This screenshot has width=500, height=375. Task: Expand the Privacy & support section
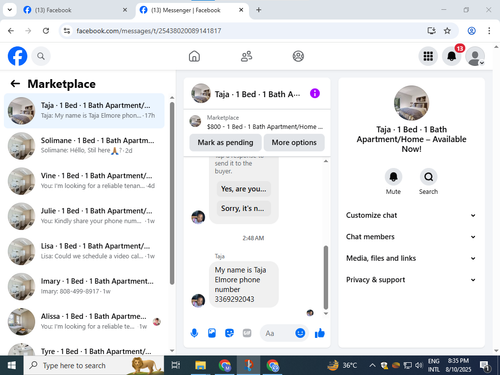tap(411, 280)
